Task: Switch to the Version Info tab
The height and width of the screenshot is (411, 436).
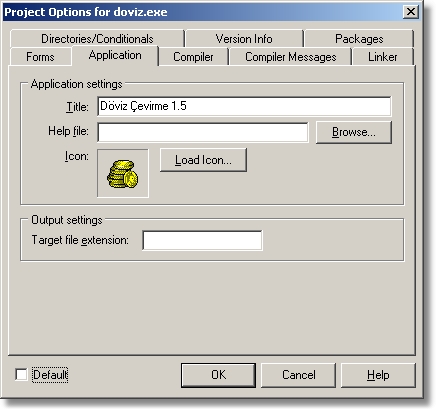Action: tap(244, 39)
